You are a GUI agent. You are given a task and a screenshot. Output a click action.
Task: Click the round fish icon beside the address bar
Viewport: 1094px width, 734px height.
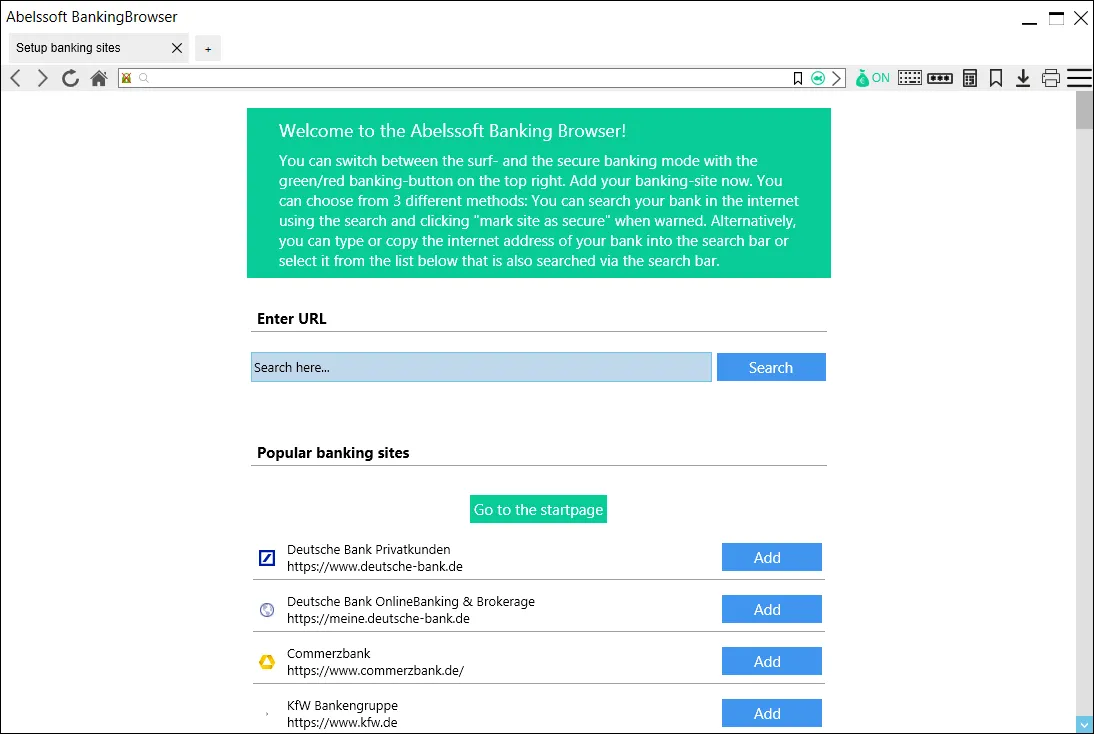(818, 77)
